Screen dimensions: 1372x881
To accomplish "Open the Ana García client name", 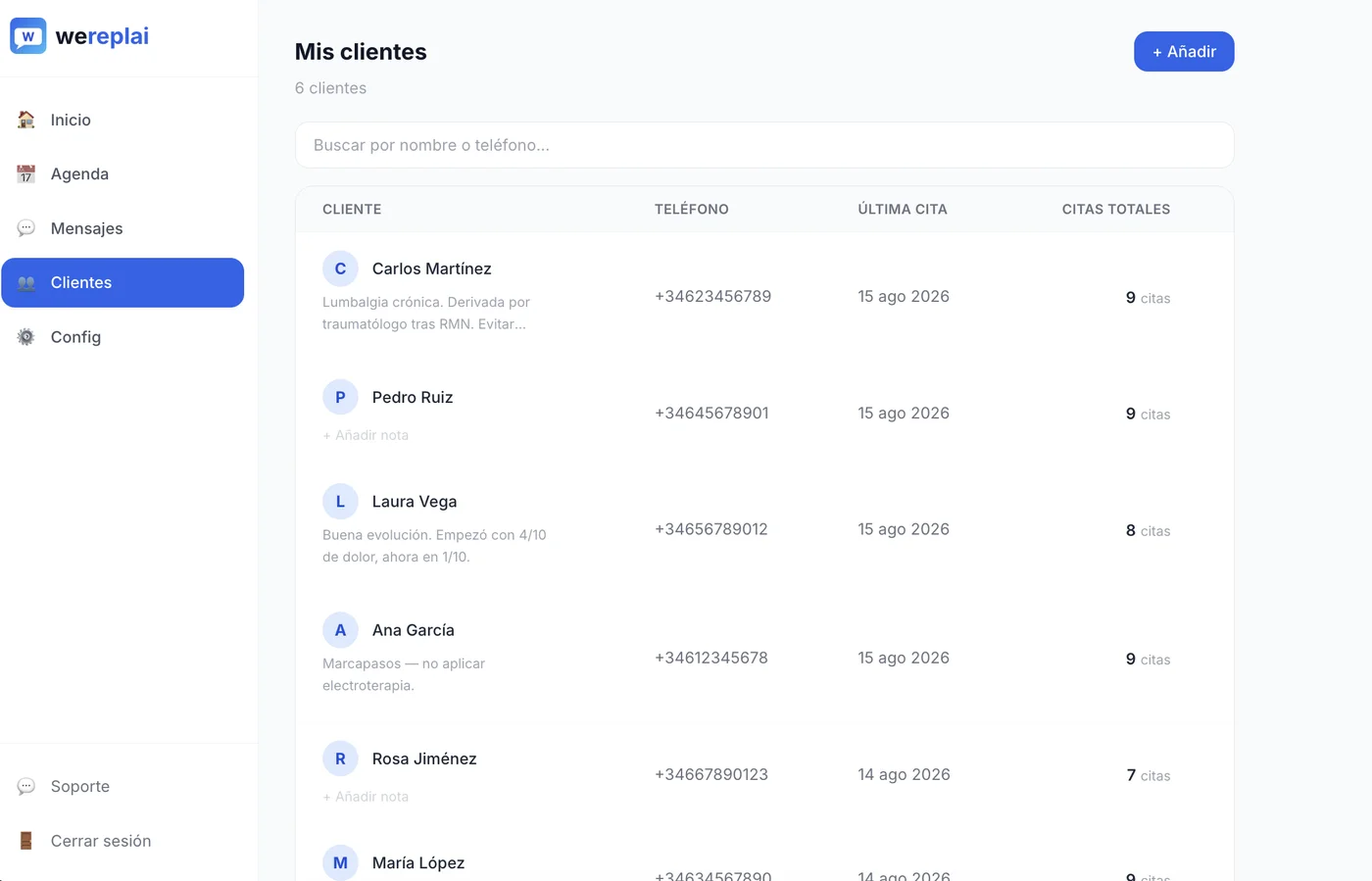I will tap(414, 630).
